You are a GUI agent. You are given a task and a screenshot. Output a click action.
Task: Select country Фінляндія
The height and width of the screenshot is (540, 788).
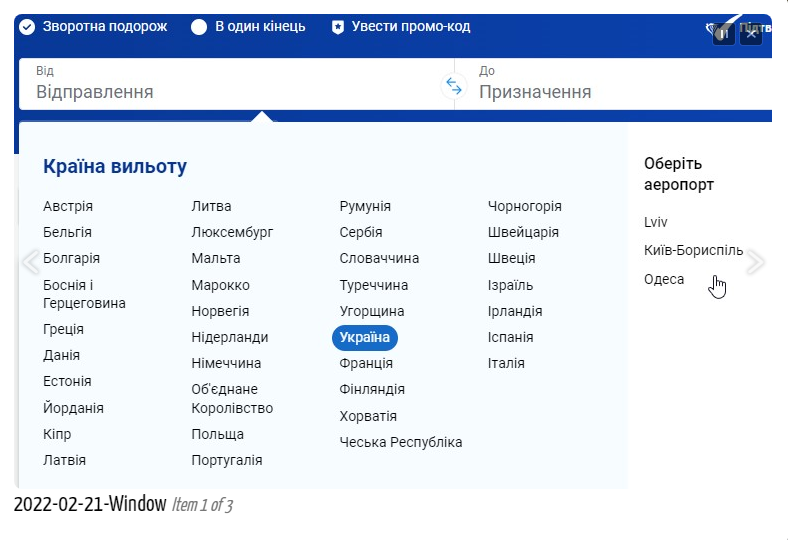tap(372, 389)
